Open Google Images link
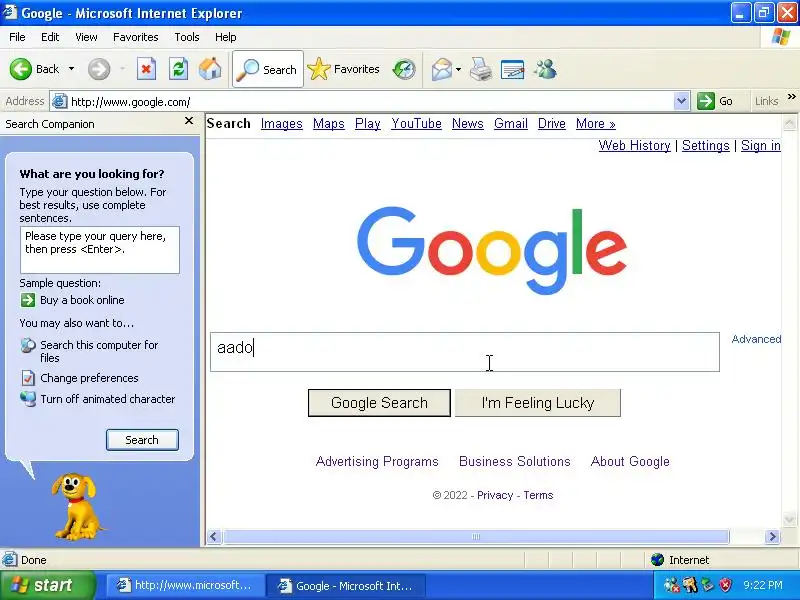Screen dimensions: 800x600 click(282, 123)
